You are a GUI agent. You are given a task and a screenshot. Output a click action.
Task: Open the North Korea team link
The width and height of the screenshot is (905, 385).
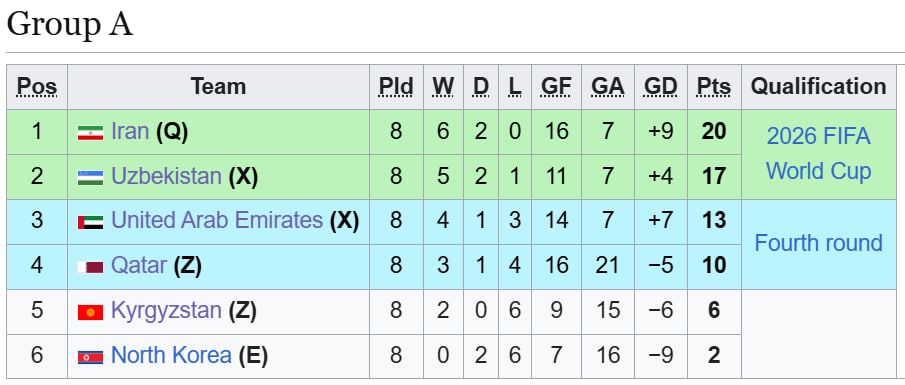[171, 355]
